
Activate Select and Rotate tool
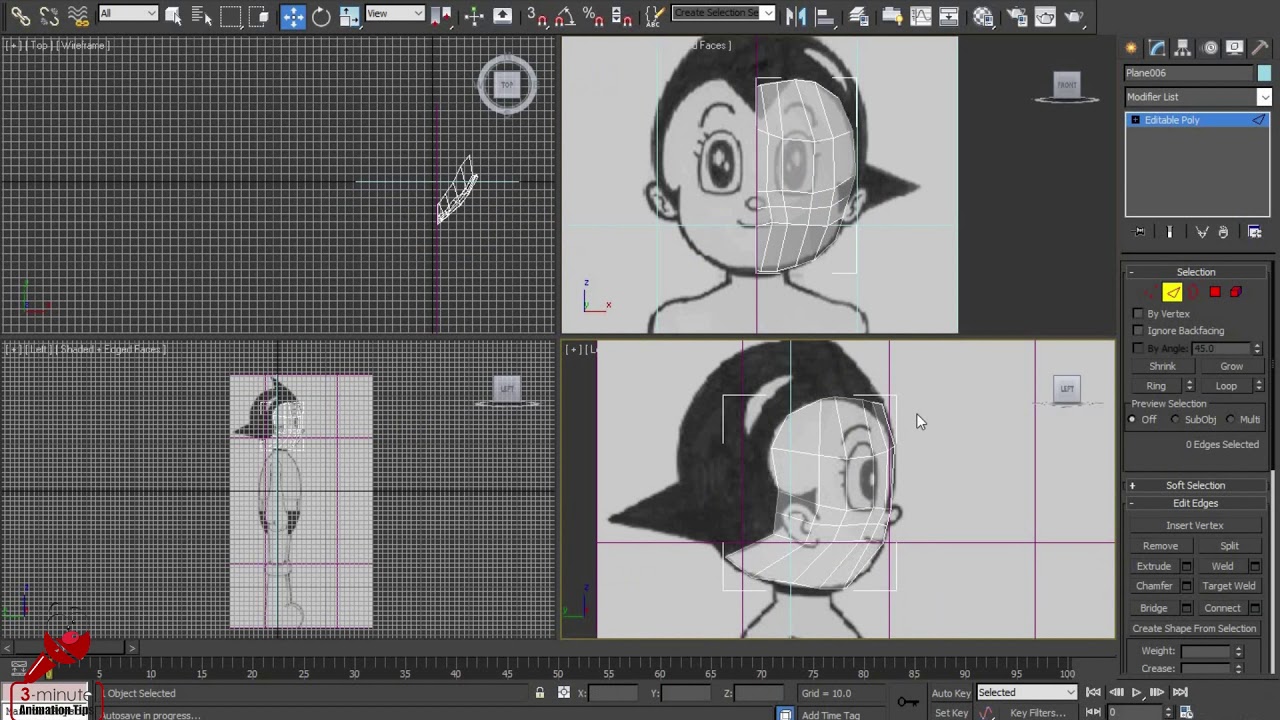(321, 16)
